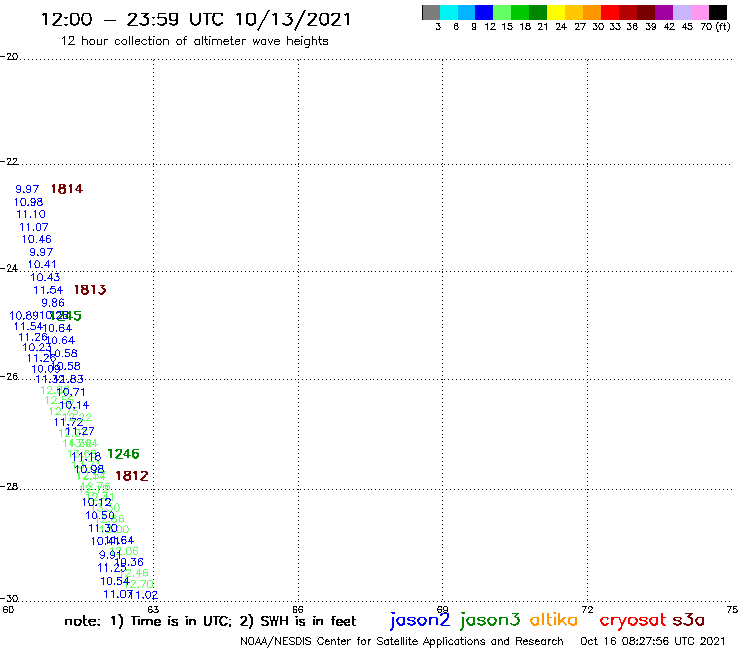Click the purple 42 ft legend swatch
740x650 pixels.
click(x=664, y=12)
